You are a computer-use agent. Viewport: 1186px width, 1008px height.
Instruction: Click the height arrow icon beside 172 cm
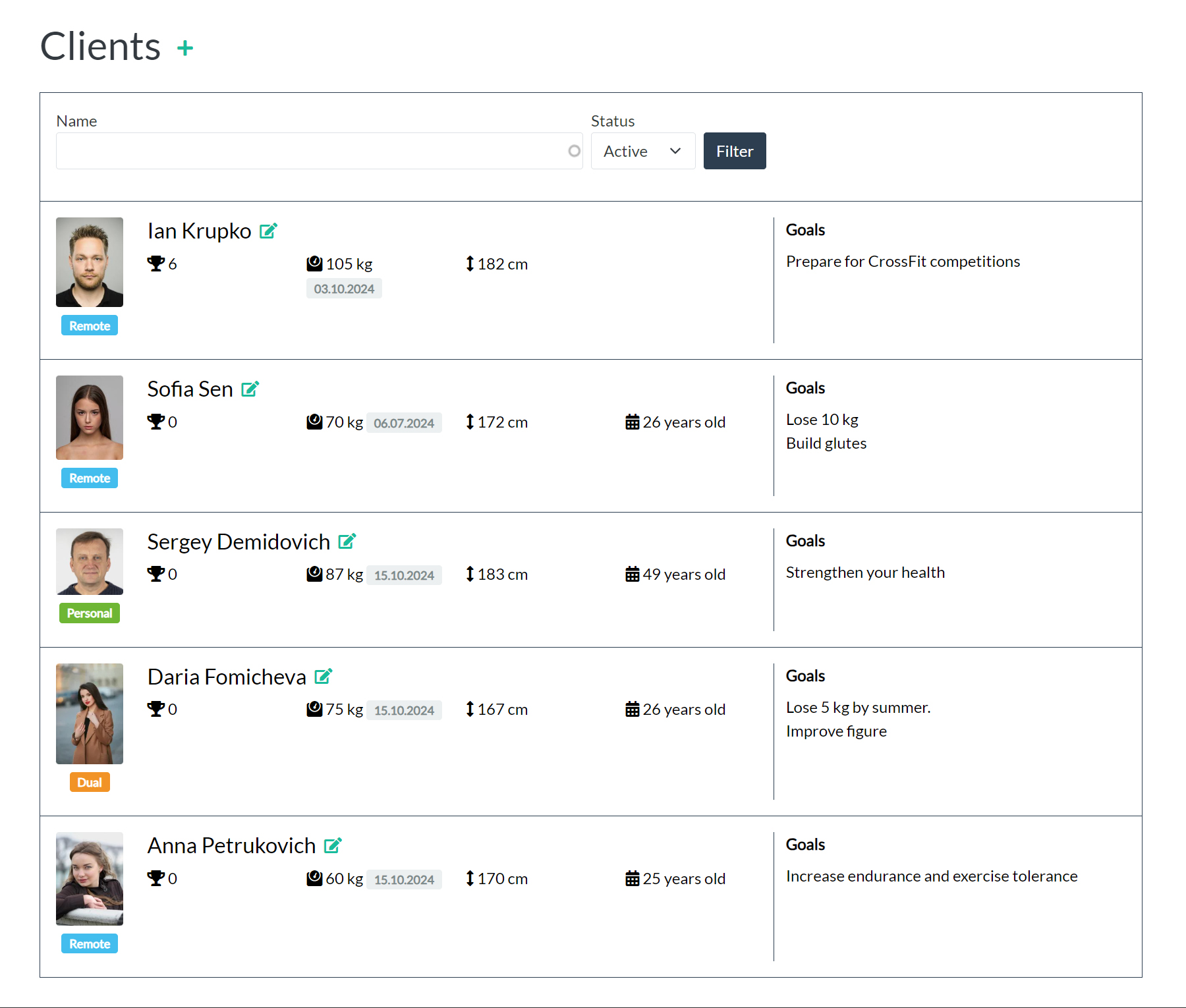470,422
